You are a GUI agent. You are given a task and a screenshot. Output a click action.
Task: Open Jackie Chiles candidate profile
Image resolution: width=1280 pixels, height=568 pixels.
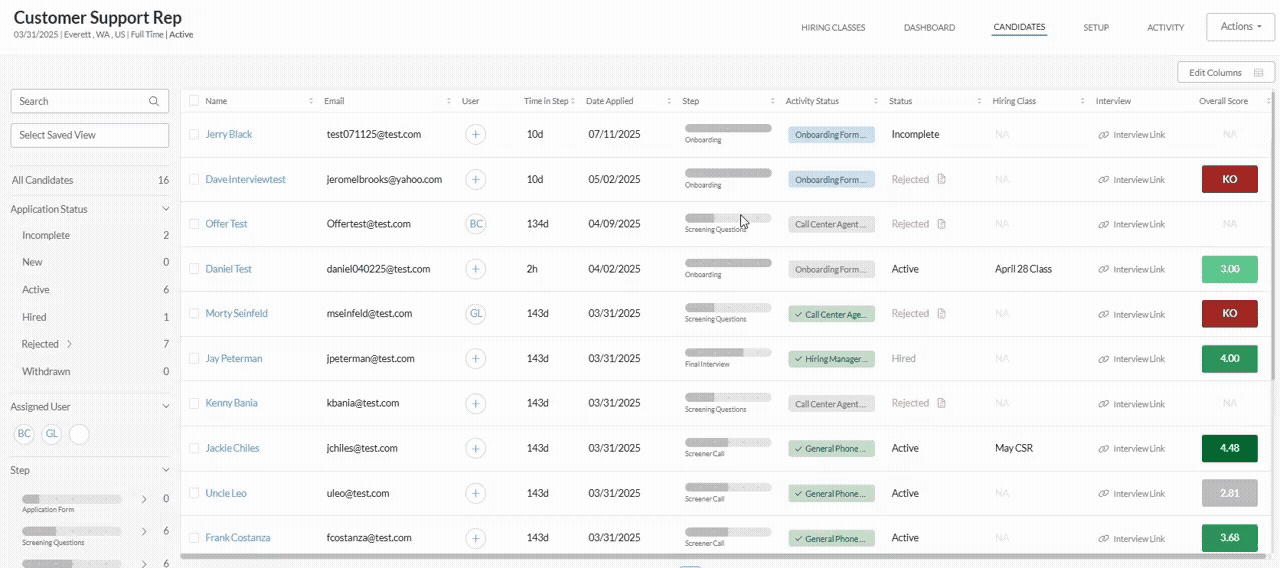[232, 448]
